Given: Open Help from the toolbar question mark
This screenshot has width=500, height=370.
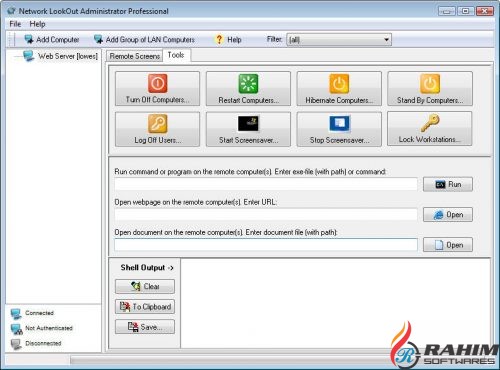Looking at the screenshot, I should (x=228, y=39).
